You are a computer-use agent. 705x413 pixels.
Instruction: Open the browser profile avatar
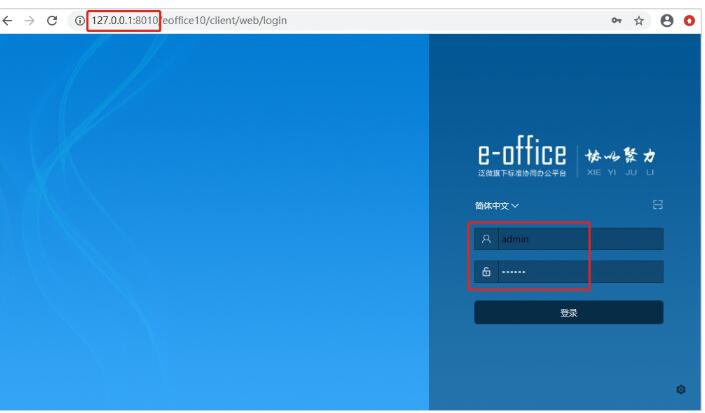pyautogui.click(x=667, y=21)
